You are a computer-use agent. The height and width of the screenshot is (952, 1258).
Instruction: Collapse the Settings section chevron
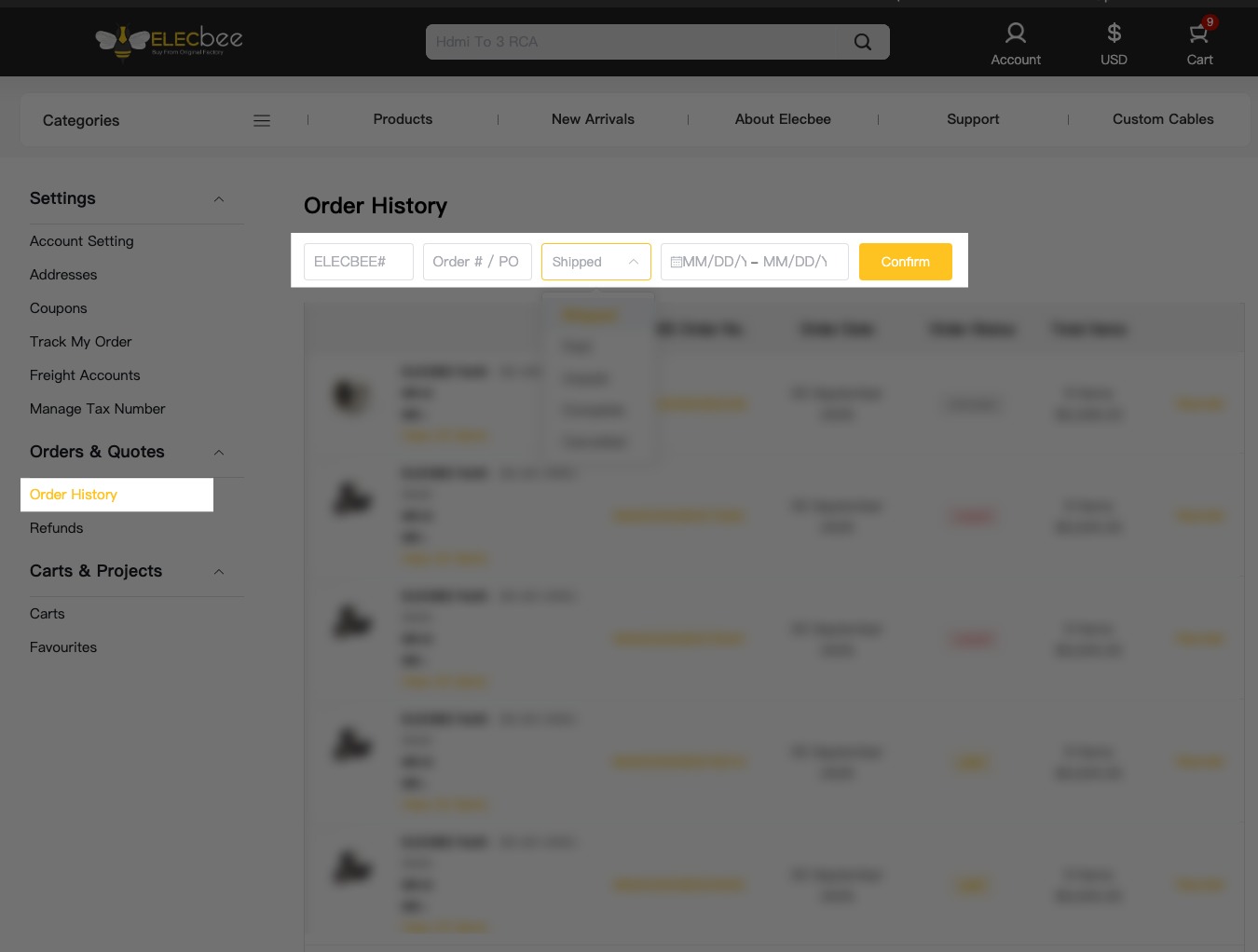(219, 199)
